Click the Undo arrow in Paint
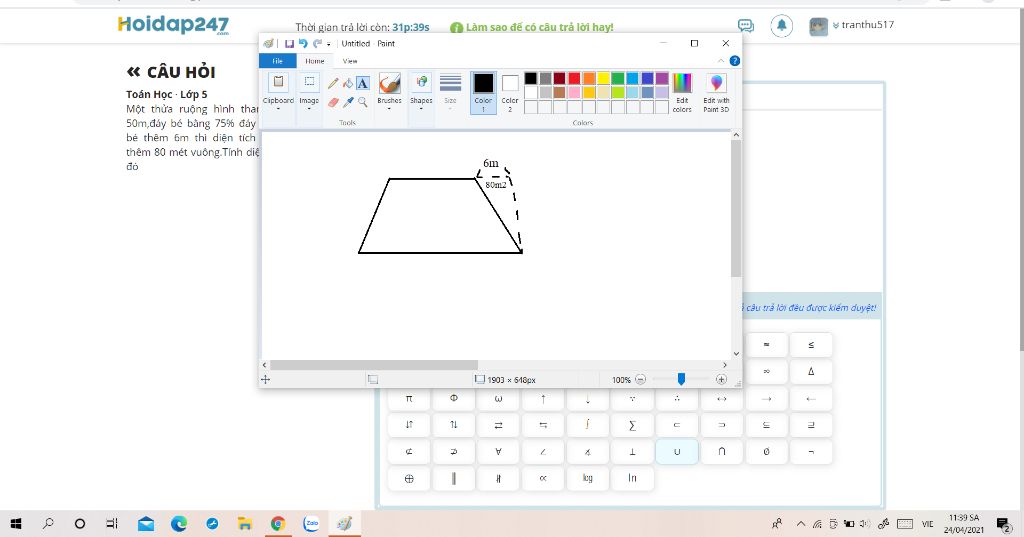The image size is (1024, 537). 303,44
